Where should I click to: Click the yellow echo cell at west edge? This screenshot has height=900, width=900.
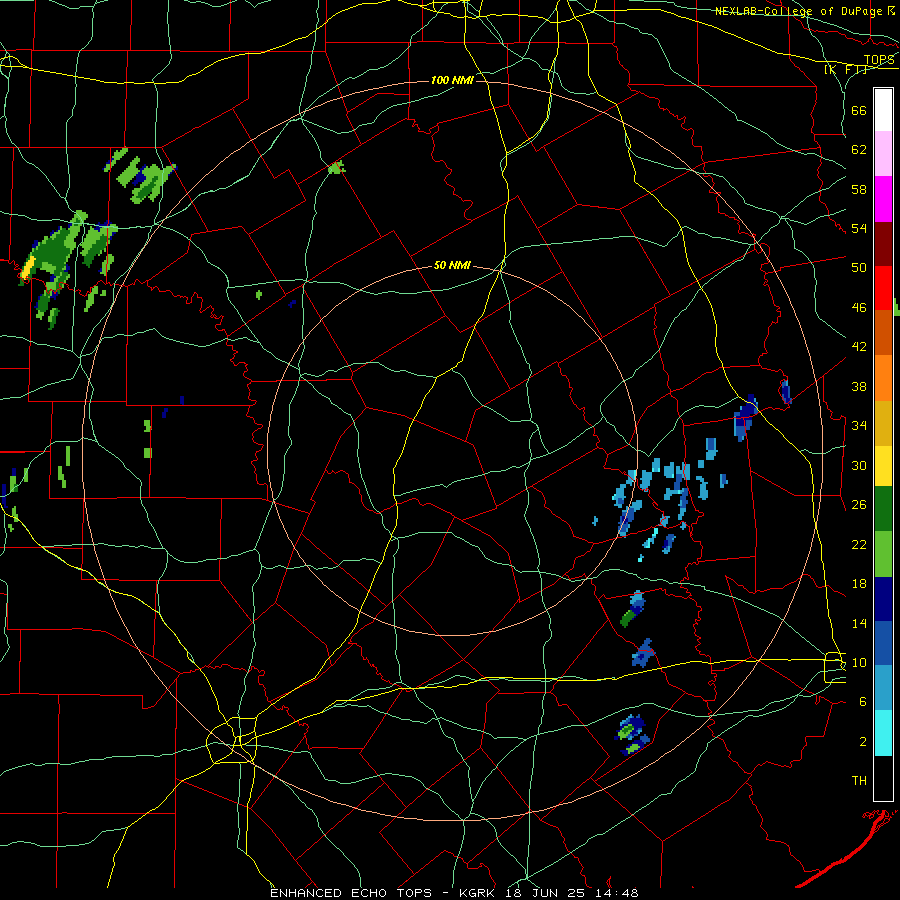point(26,269)
